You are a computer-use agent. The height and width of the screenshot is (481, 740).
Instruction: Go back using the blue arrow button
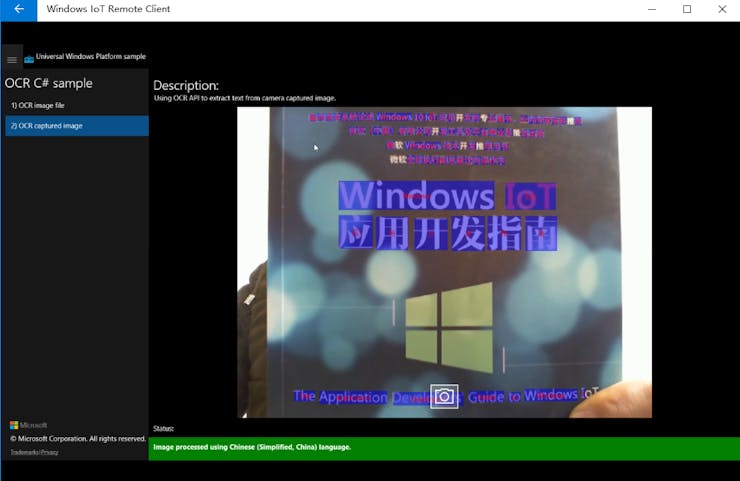pyautogui.click(x=18, y=10)
